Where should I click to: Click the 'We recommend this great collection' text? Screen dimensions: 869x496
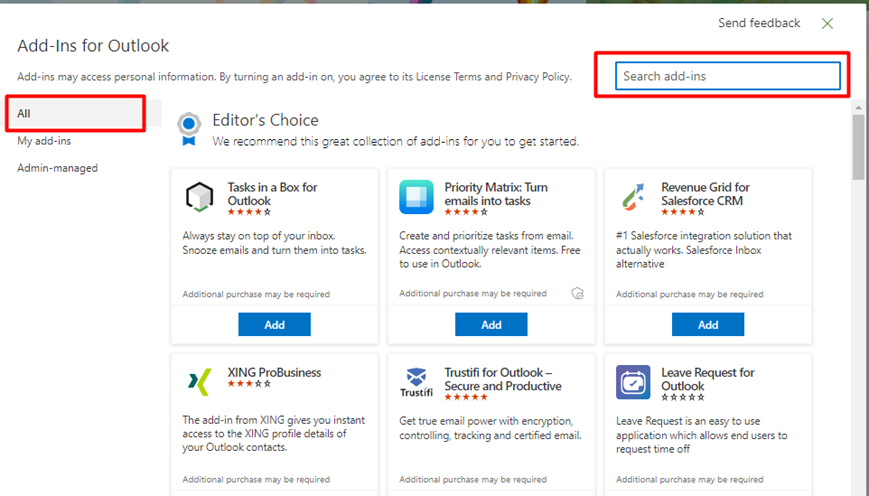[396, 141]
